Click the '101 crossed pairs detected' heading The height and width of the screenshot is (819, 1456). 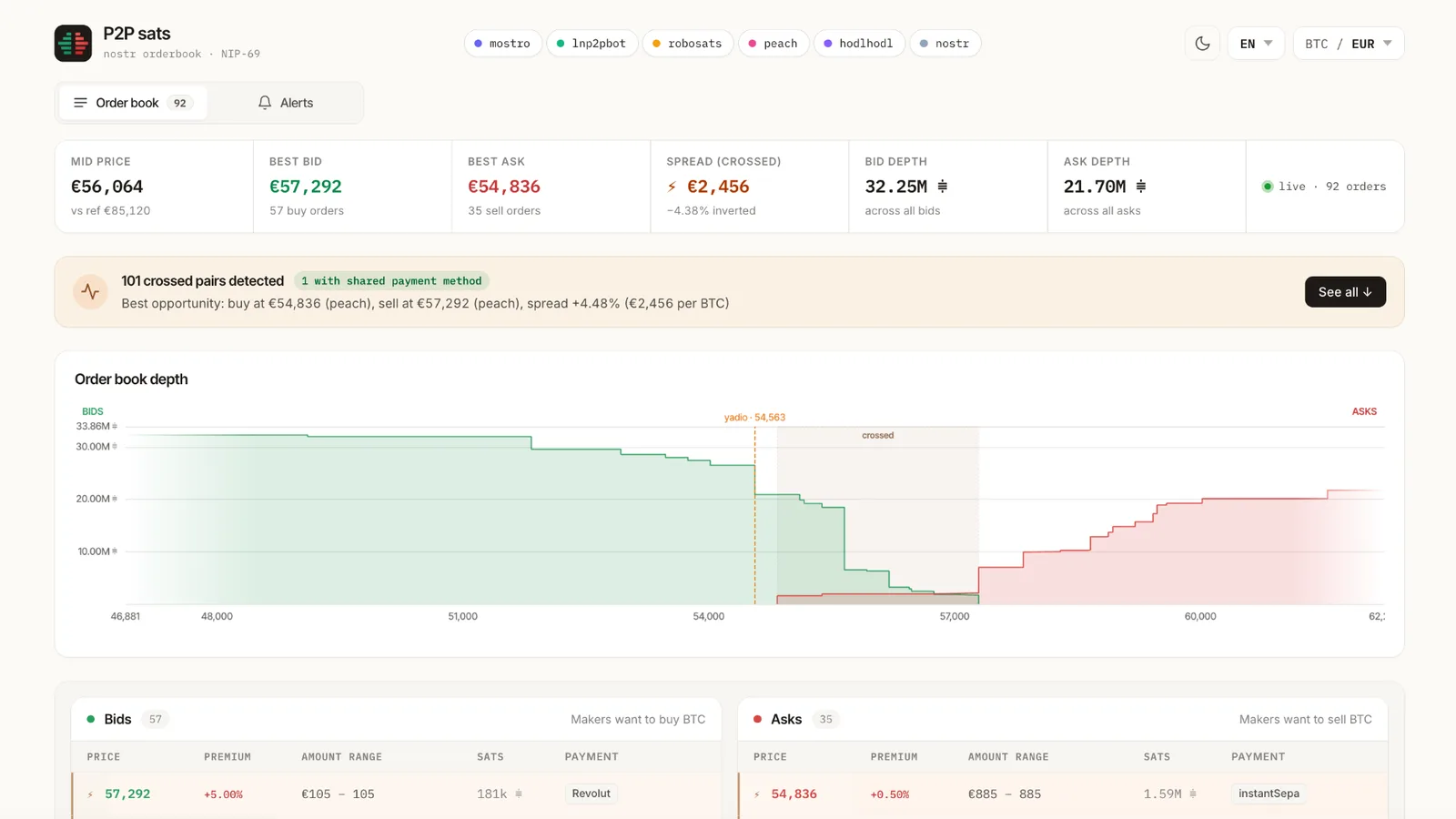(x=203, y=281)
